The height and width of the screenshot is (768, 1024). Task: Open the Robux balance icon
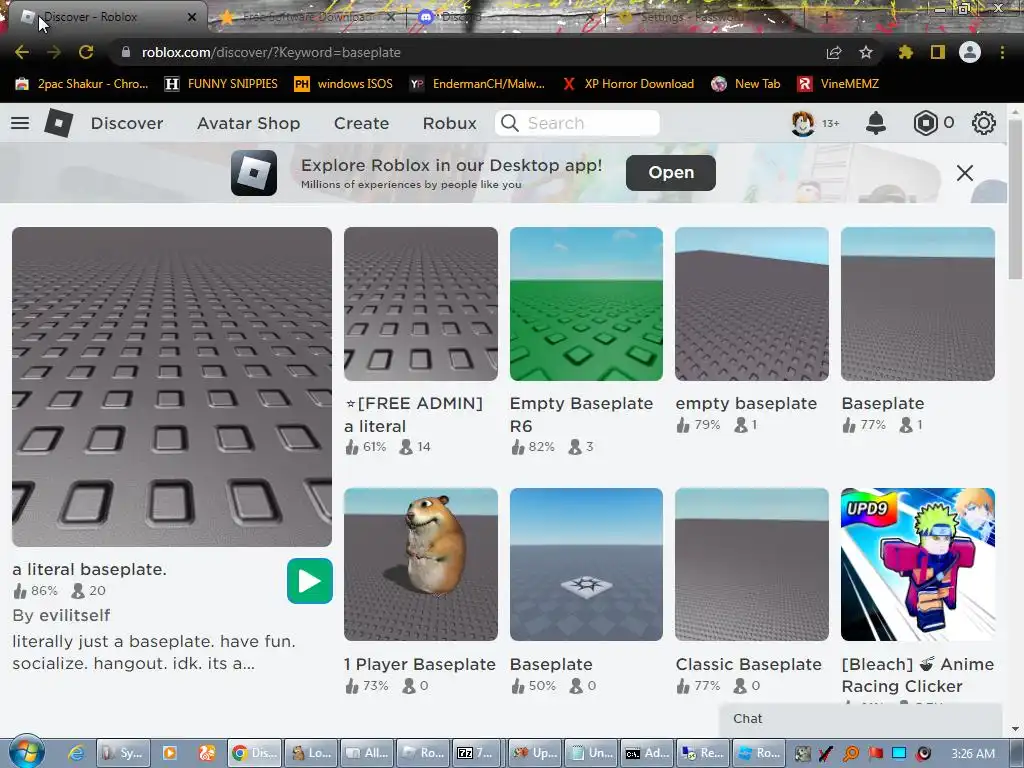(x=925, y=123)
